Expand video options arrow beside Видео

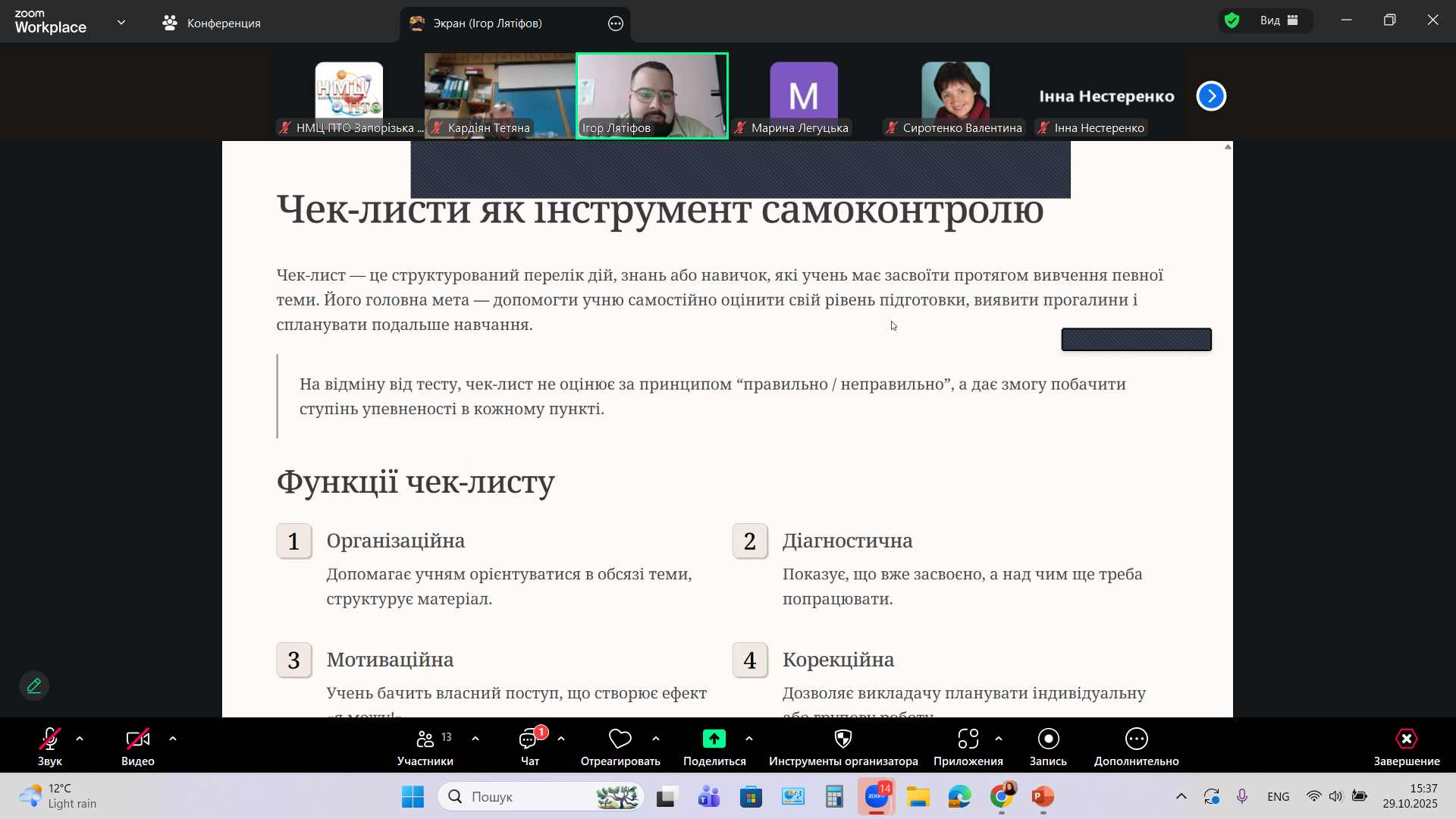coord(173,739)
